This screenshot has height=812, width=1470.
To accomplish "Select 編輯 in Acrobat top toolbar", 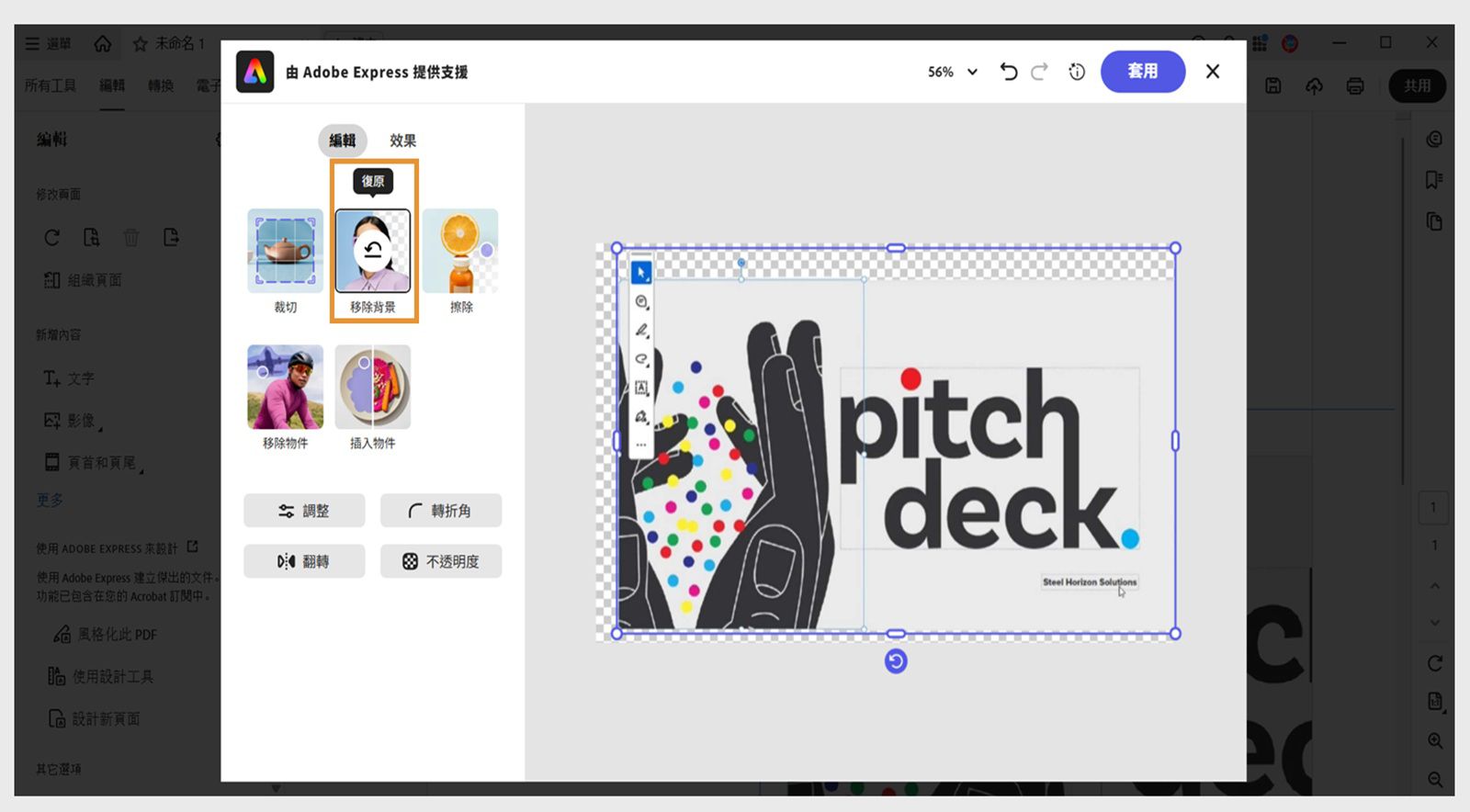I will [x=112, y=85].
